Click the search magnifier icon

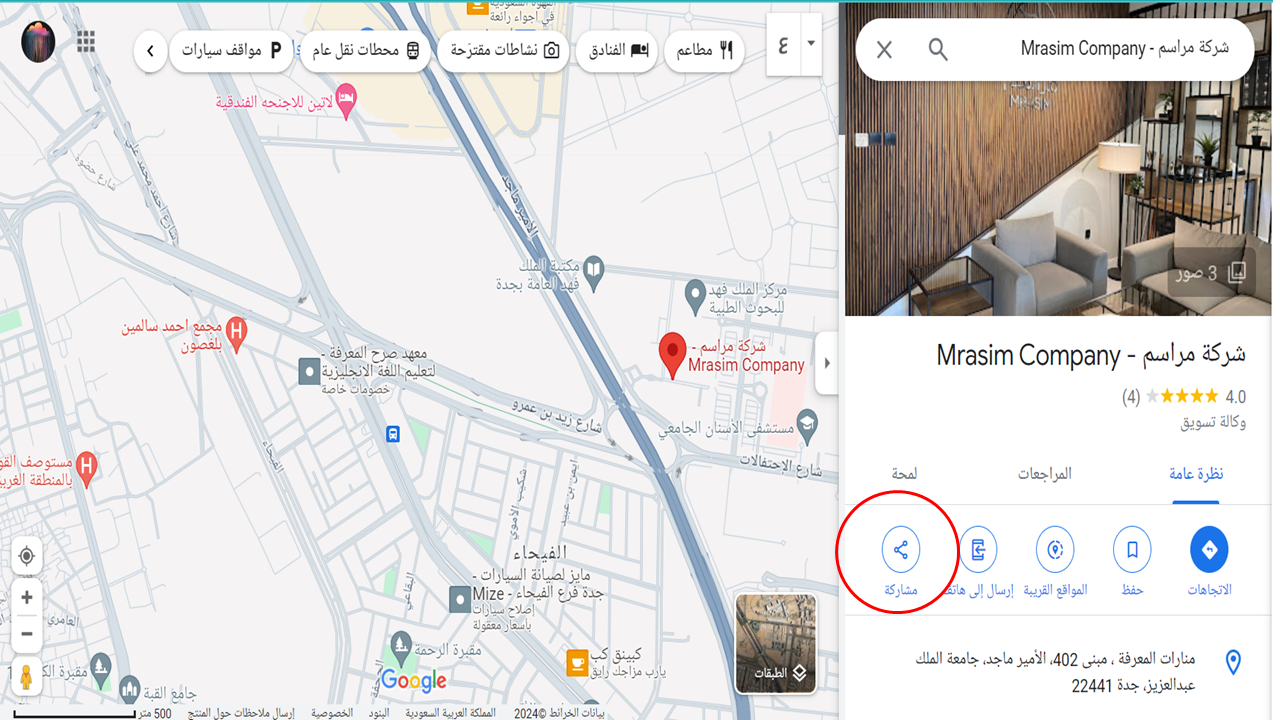938,49
